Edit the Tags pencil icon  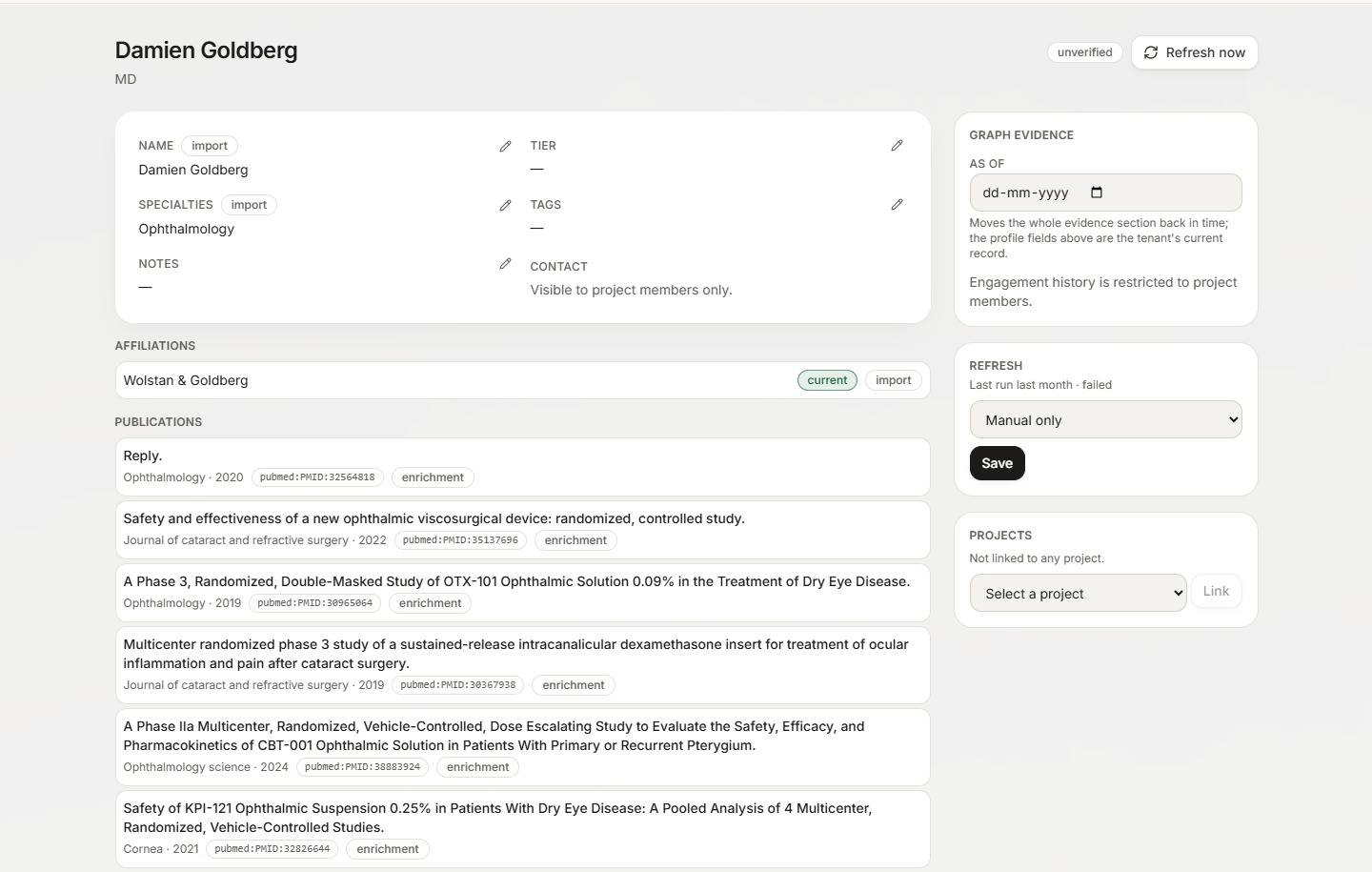pyautogui.click(x=897, y=205)
